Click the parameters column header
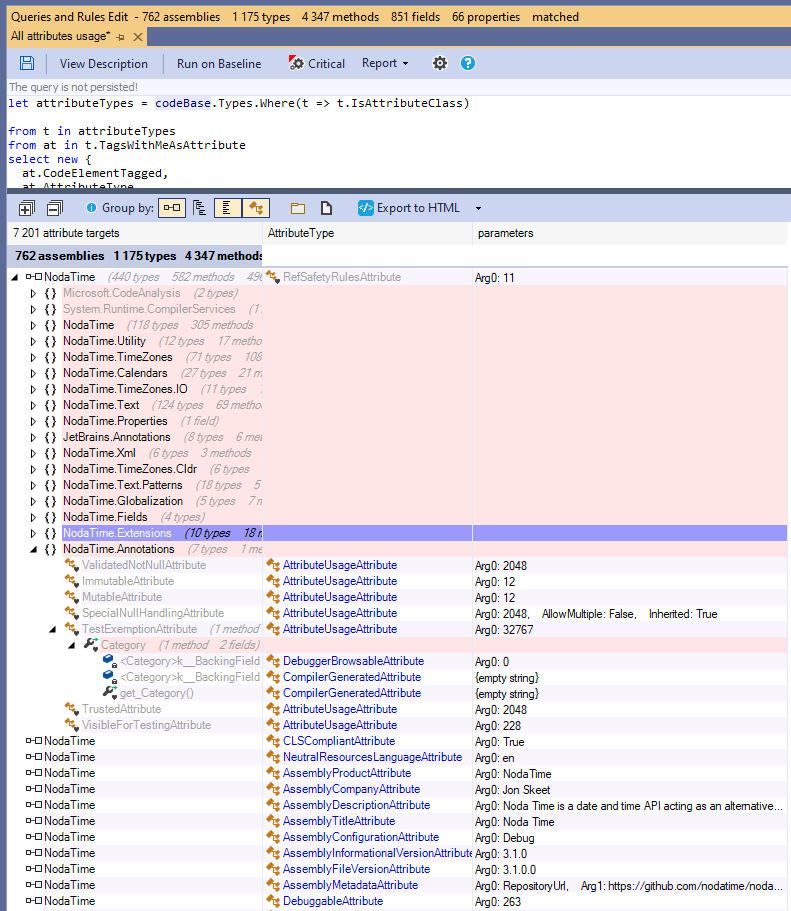The height and width of the screenshot is (911, 791). click(x=630, y=233)
